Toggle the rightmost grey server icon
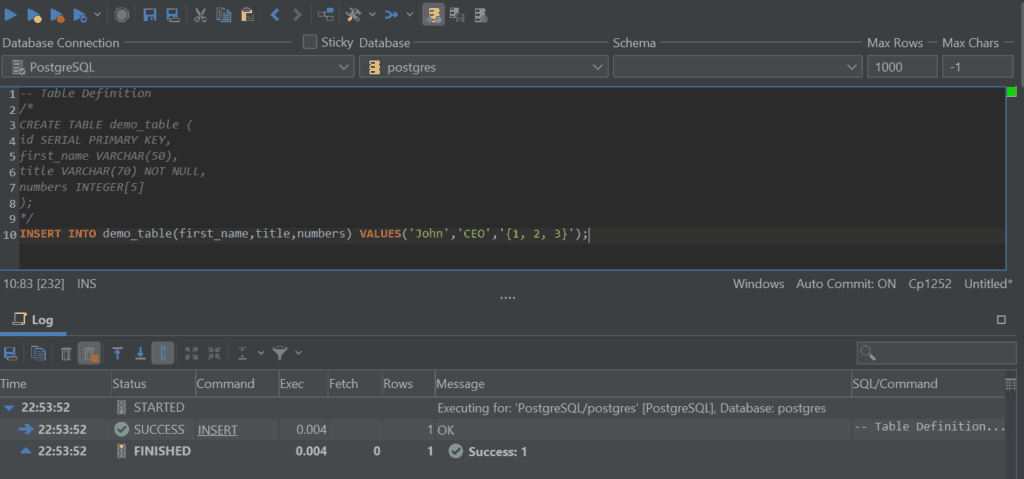Image resolution: width=1024 pixels, height=479 pixels. [x=480, y=14]
